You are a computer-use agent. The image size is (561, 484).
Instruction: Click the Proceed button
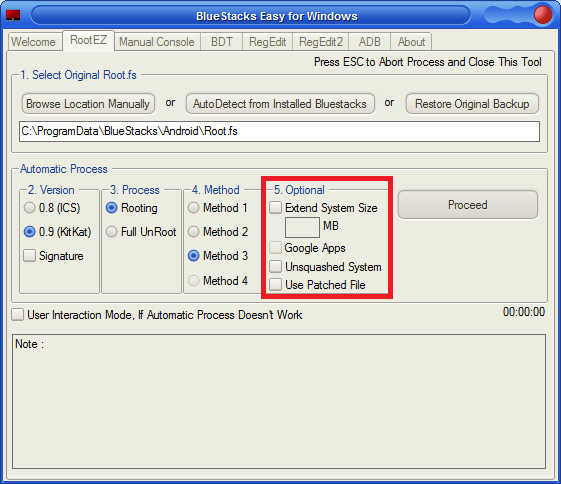[x=468, y=205]
